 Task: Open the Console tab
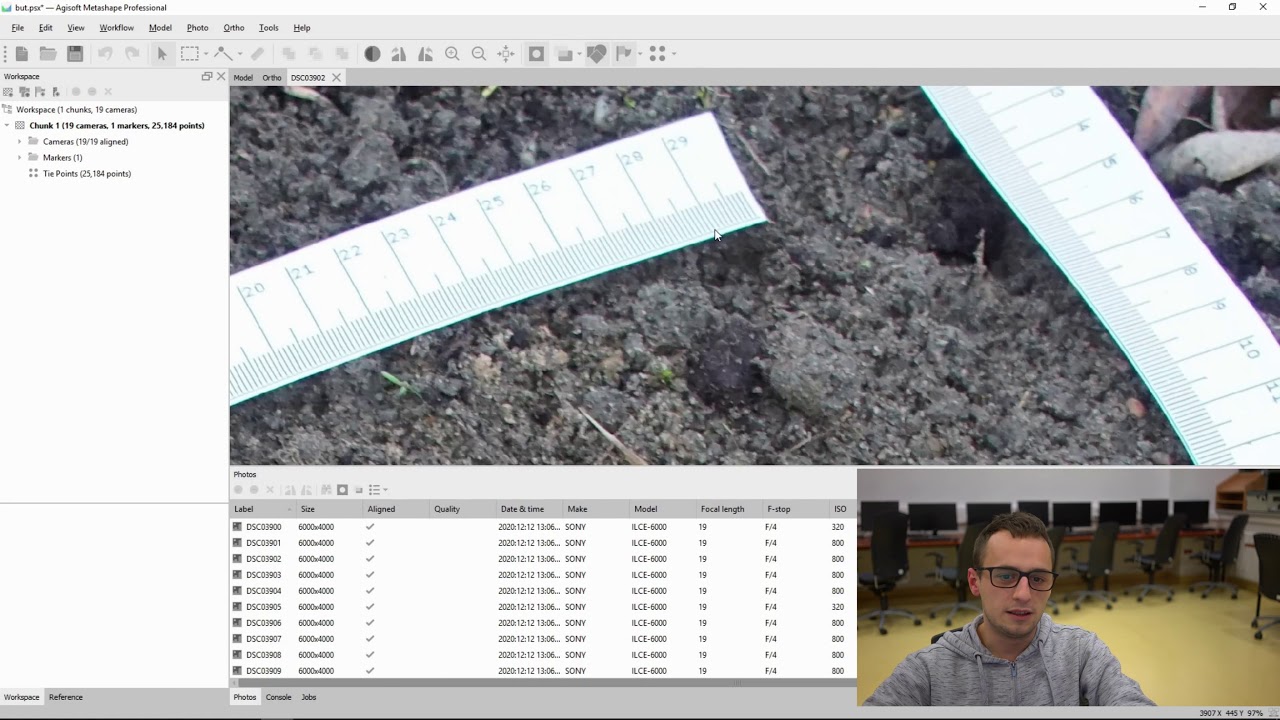(278, 697)
